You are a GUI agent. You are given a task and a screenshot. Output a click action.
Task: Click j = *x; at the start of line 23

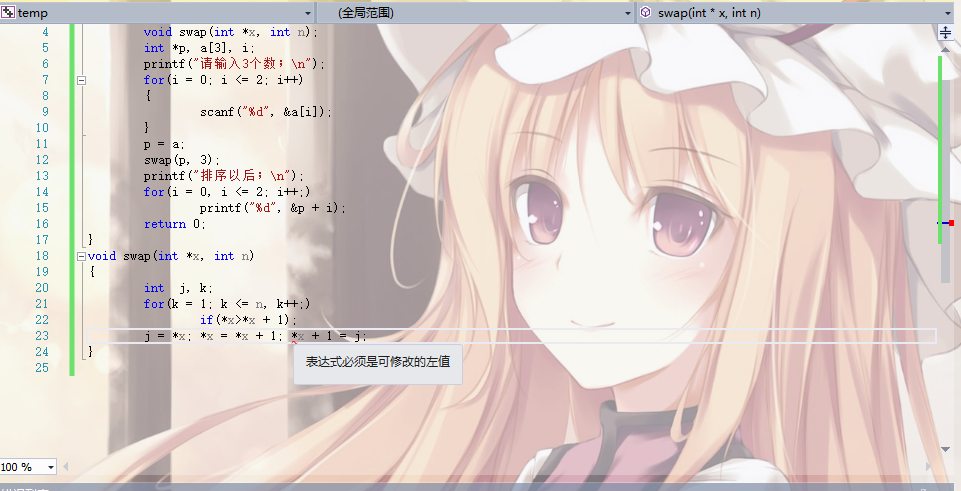click(x=168, y=336)
